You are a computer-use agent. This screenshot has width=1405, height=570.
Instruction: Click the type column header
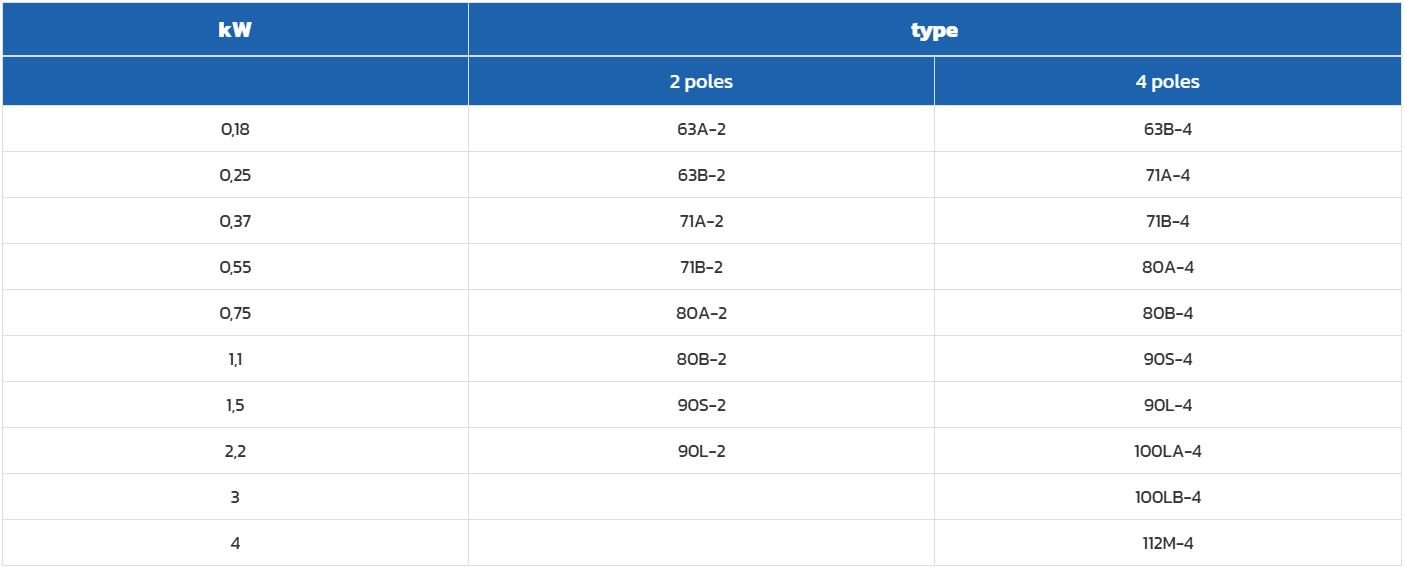[x=934, y=30]
